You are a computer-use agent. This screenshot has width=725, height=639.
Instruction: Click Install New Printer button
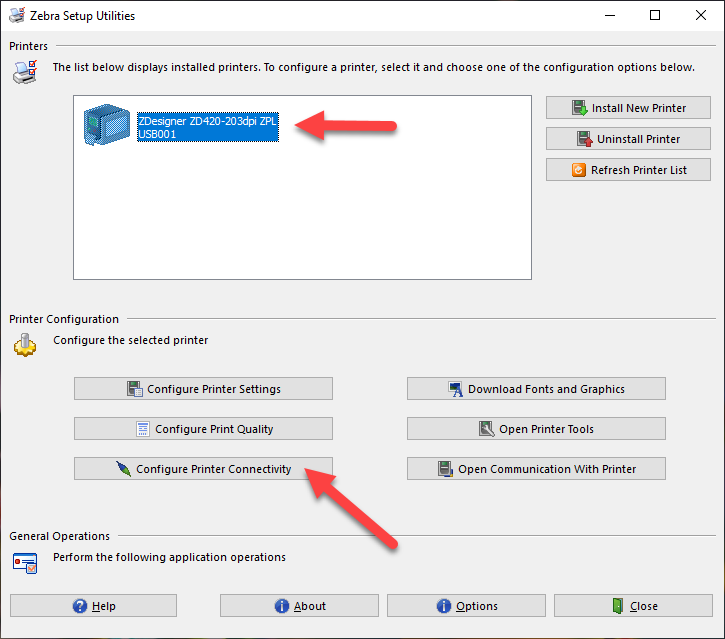pos(628,108)
